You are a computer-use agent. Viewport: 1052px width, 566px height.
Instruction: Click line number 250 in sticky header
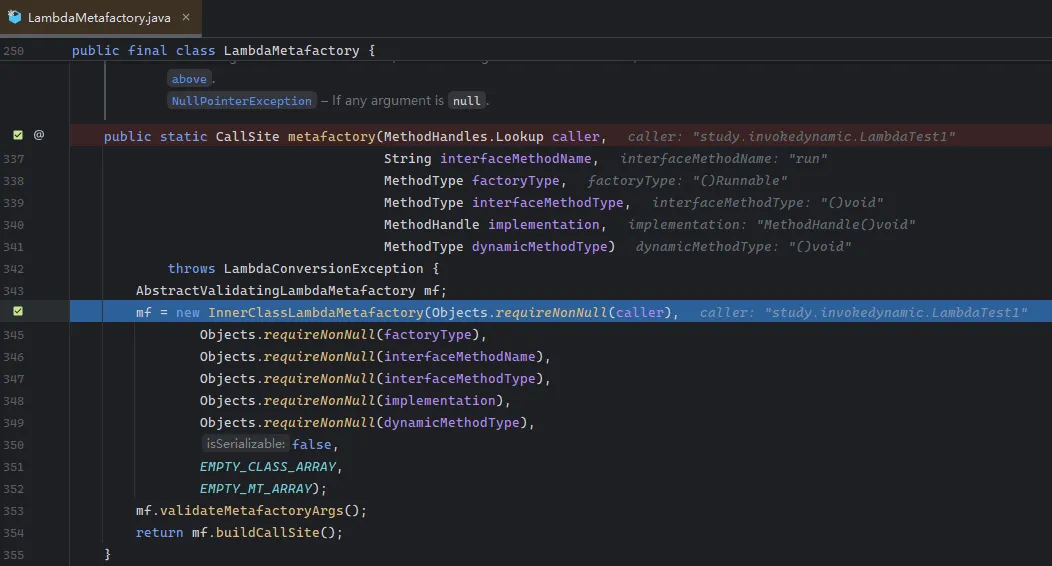coord(13,51)
